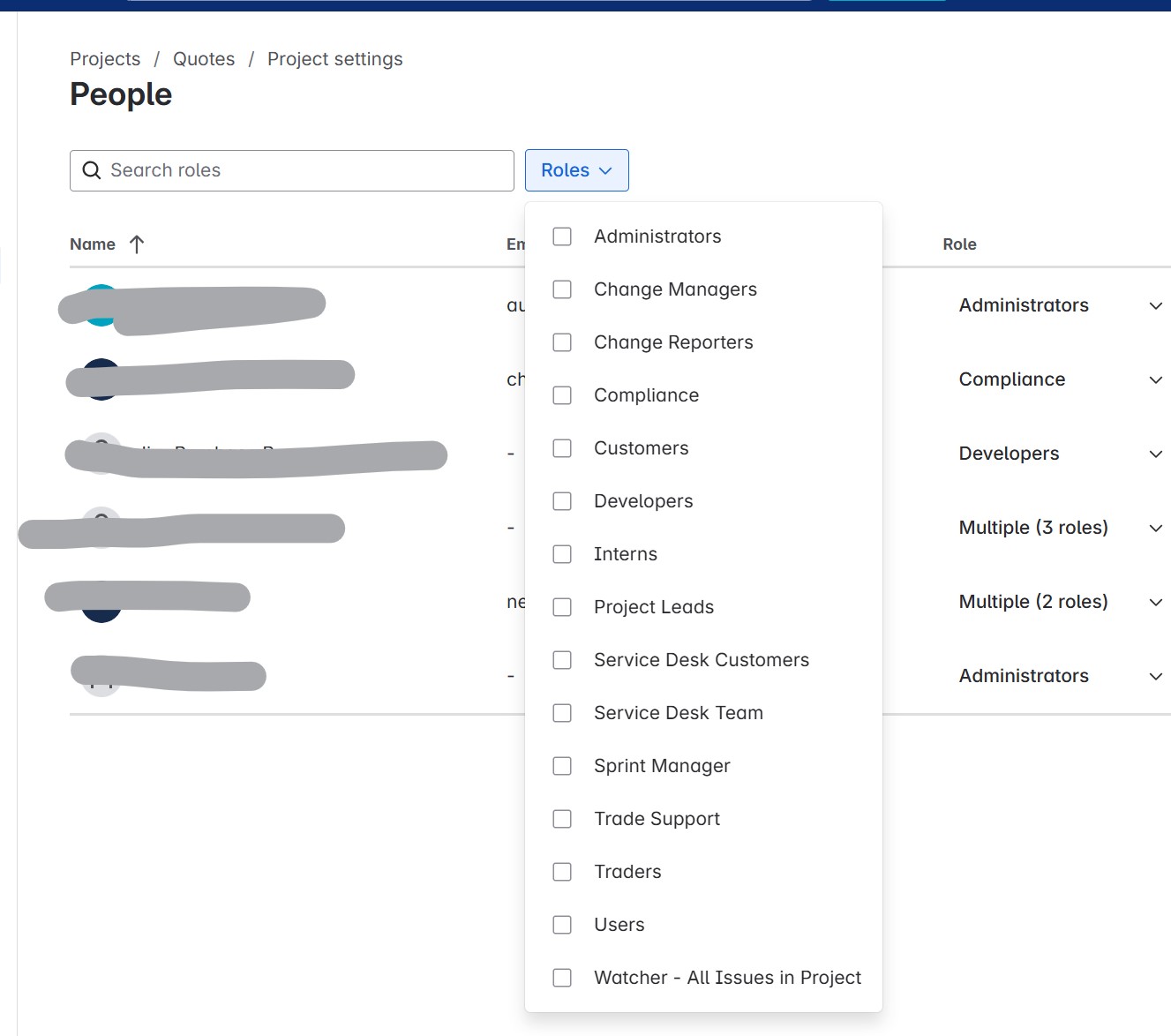This screenshot has width=1171, height=1036.
Task: Open the Quotes breadcrumb link
Action: pos(204,59)
